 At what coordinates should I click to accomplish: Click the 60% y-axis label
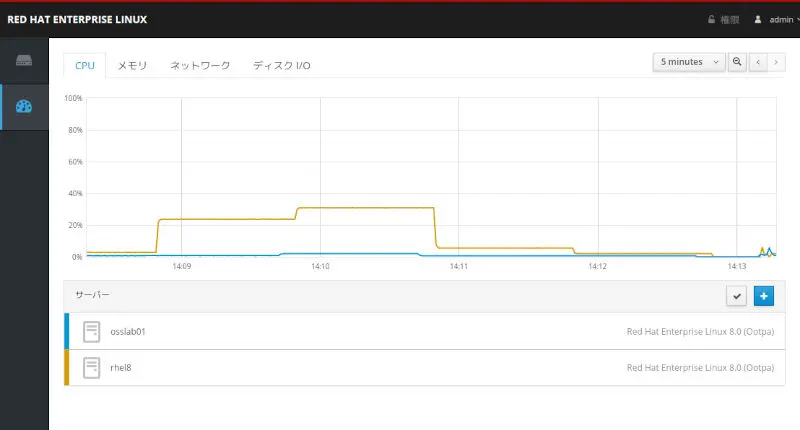75,162
